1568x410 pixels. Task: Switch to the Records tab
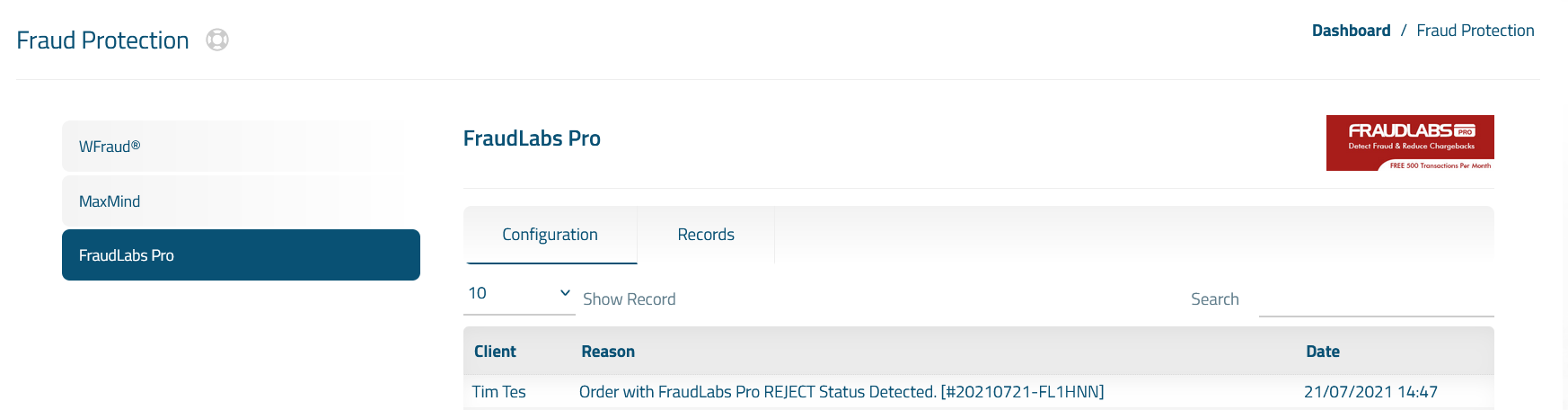[x=706, y=235]
